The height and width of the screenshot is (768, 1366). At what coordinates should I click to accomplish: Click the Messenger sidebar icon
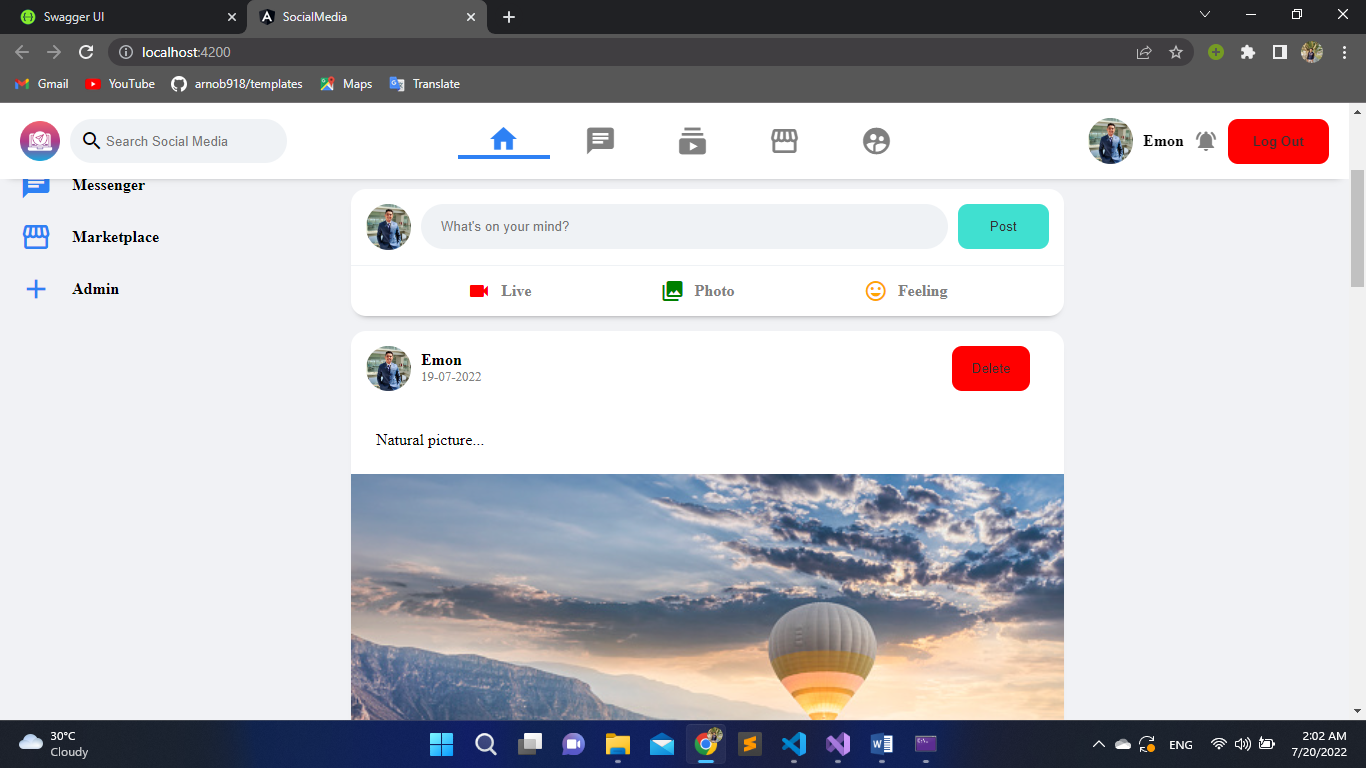tap(36, 185)
